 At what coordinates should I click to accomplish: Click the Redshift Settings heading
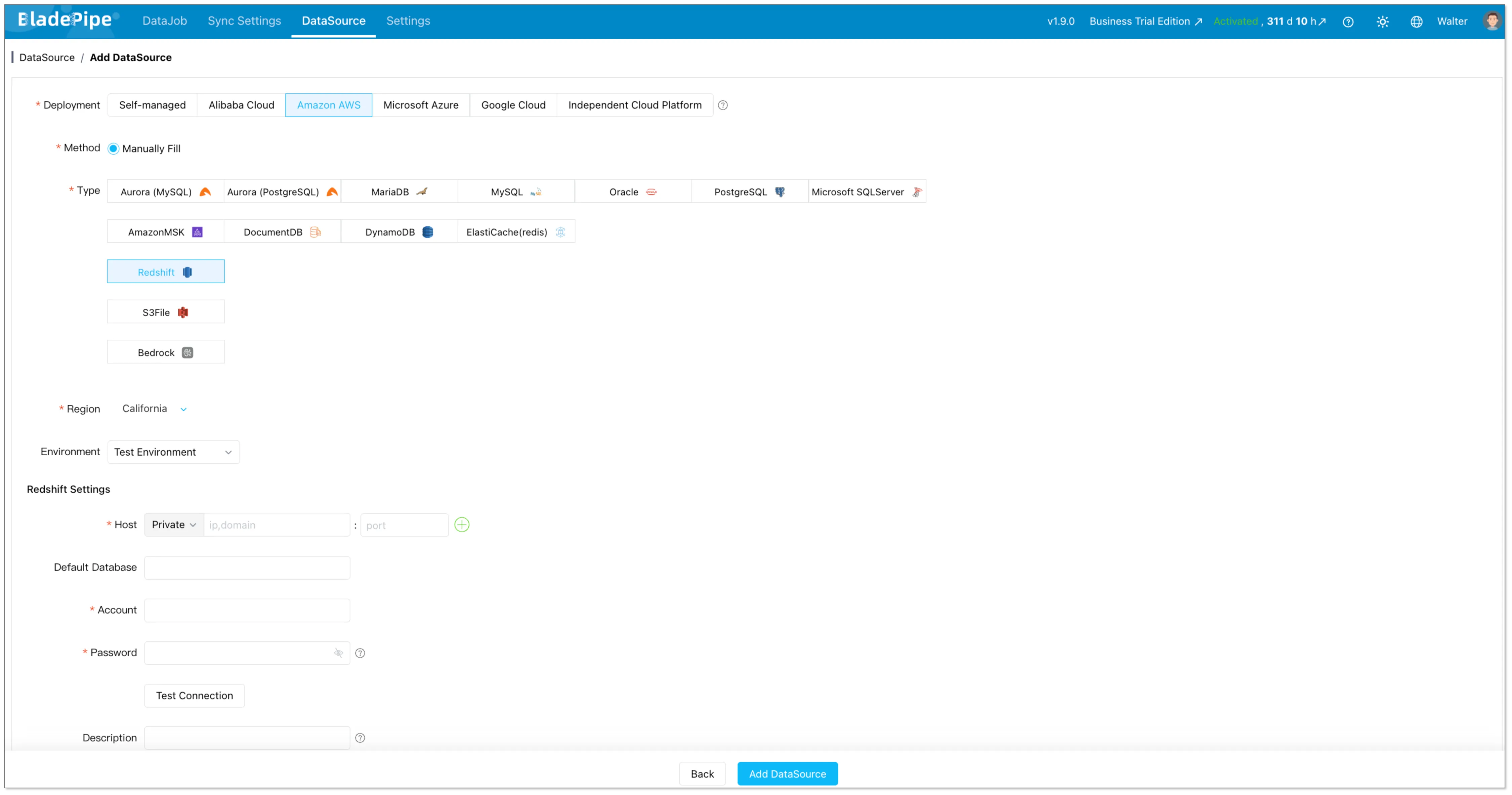68,490
